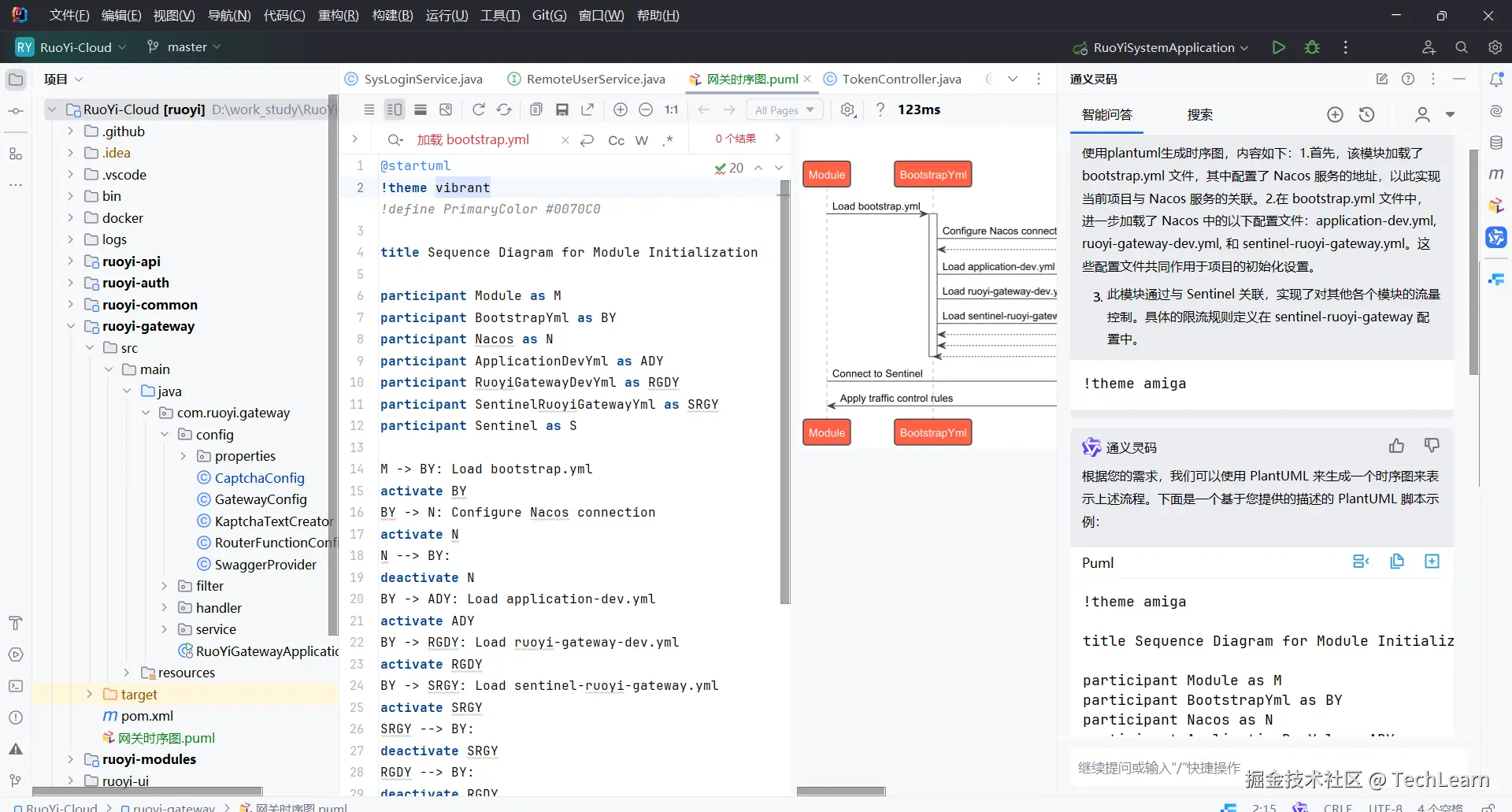Zoom in on the PlantUML preview
1512x812 pixels.
621,109
